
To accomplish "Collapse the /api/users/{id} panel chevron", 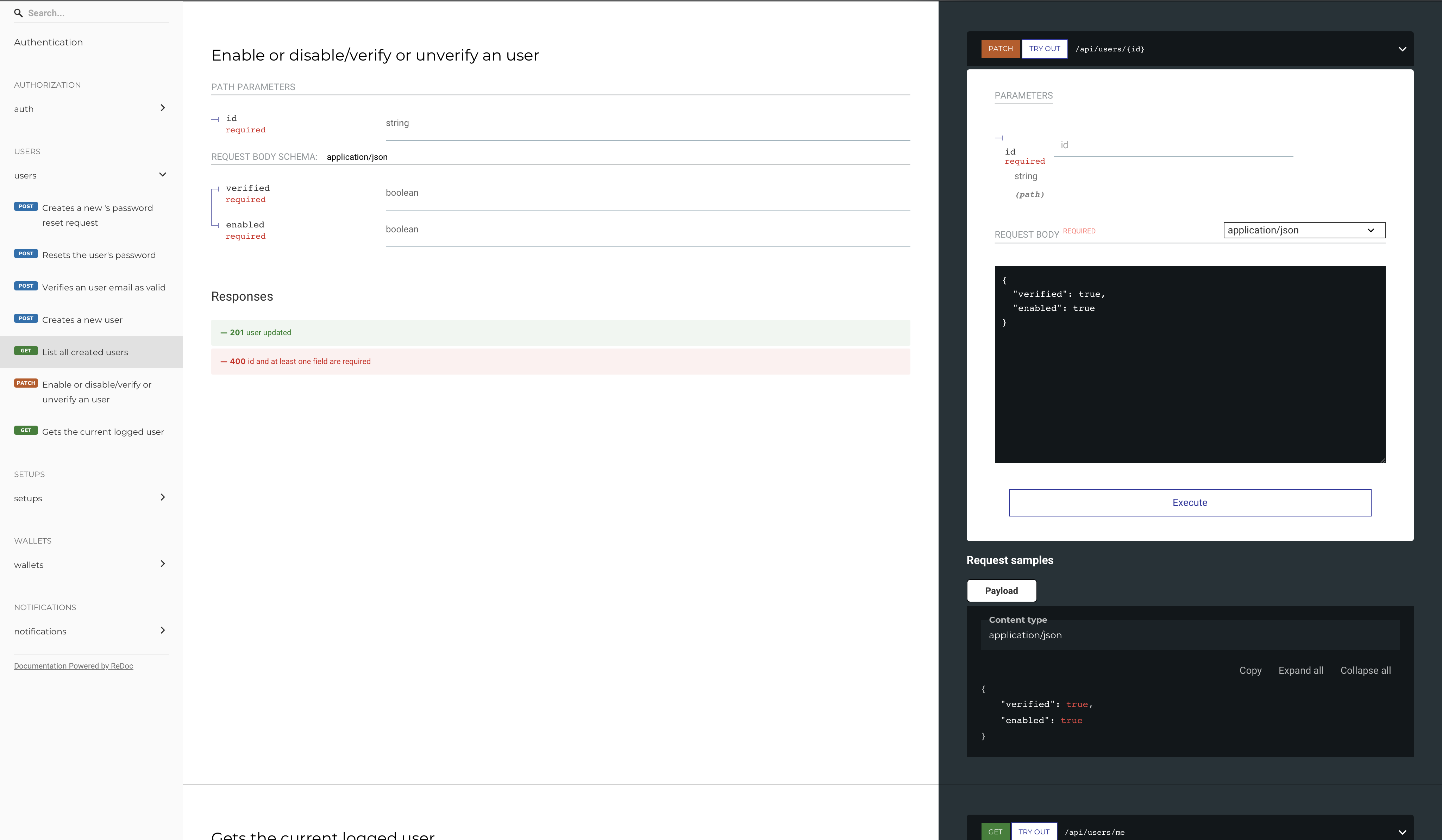I will 1402,49.
